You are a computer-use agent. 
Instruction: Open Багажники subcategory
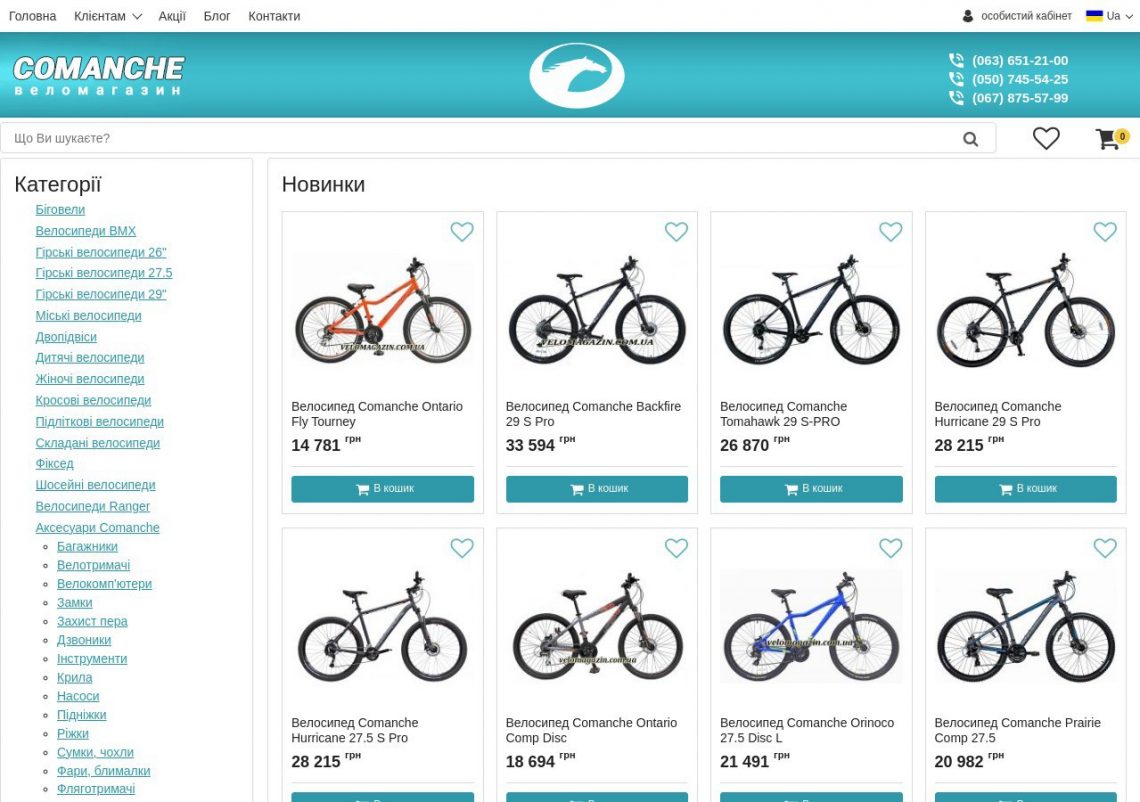(x=87, y=547)
